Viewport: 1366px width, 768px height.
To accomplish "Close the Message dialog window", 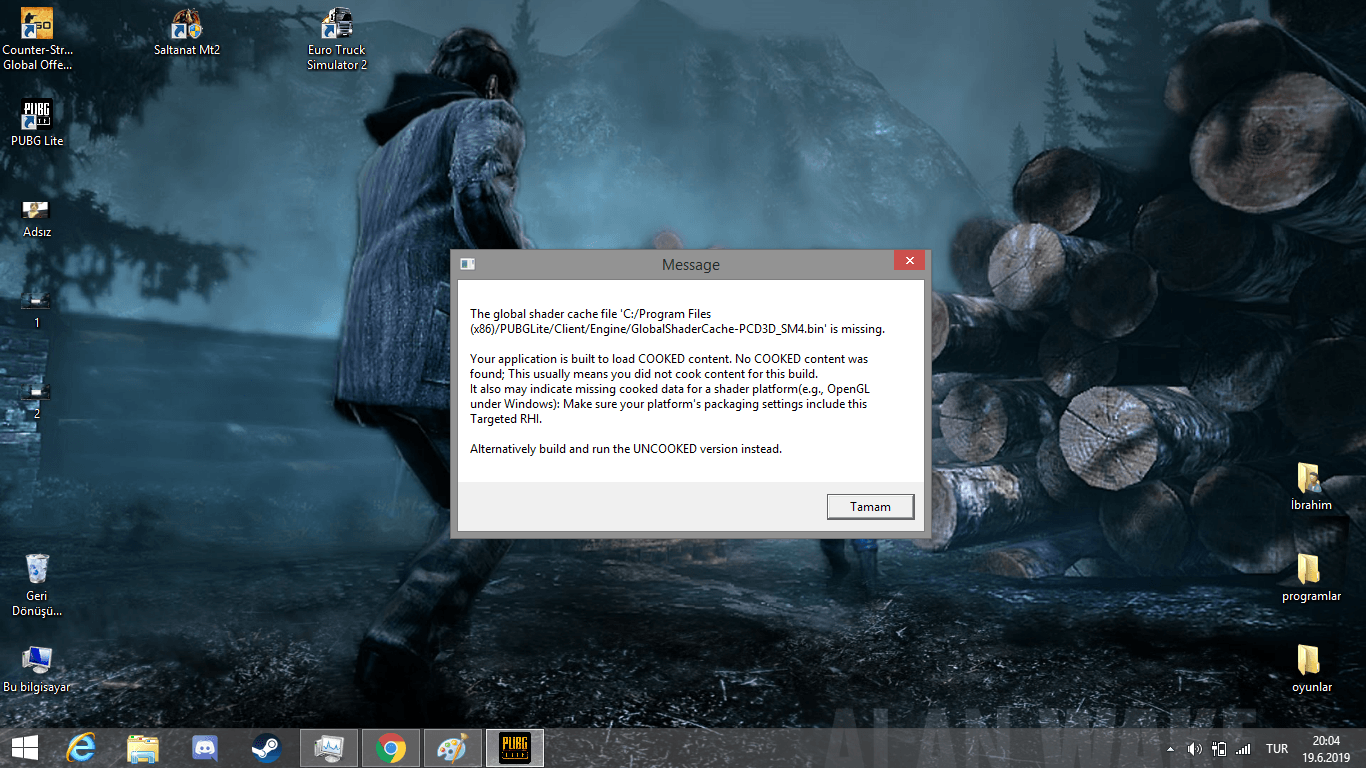I will coord(909,261).
